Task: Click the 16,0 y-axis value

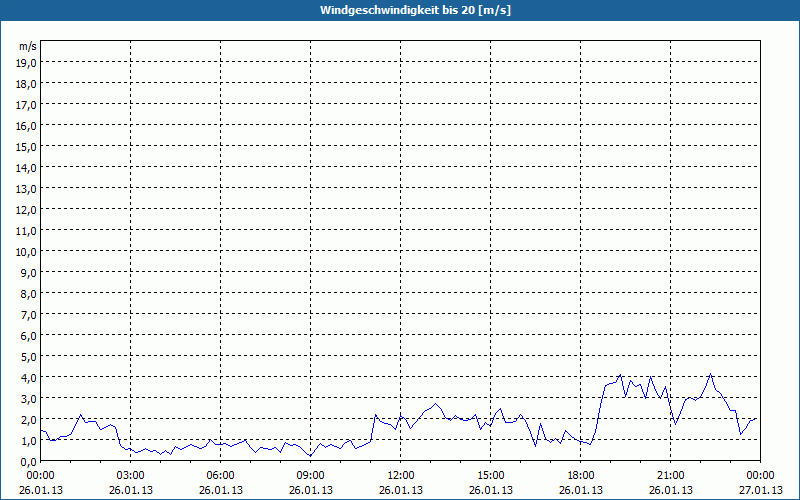Action: pos(26,126)
